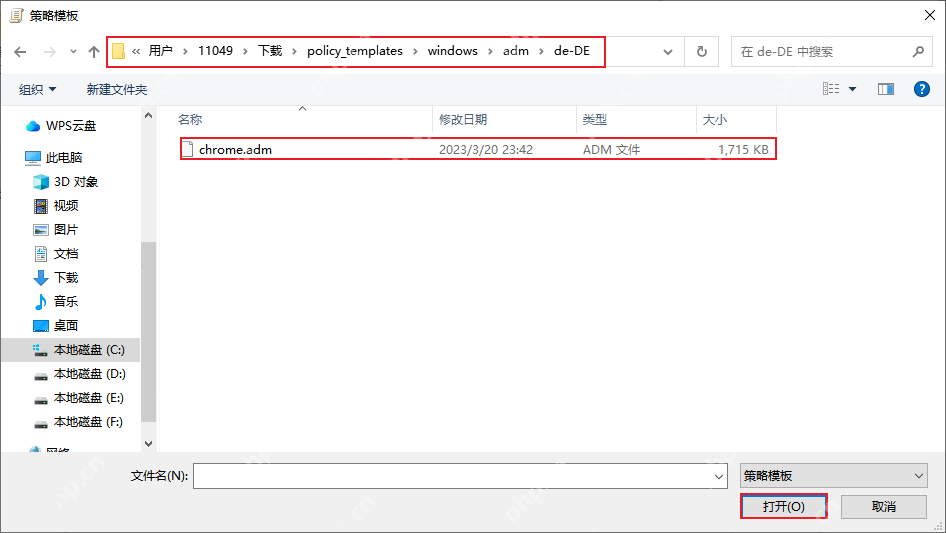Open 文档 folder in sidebar

(56, 254)
